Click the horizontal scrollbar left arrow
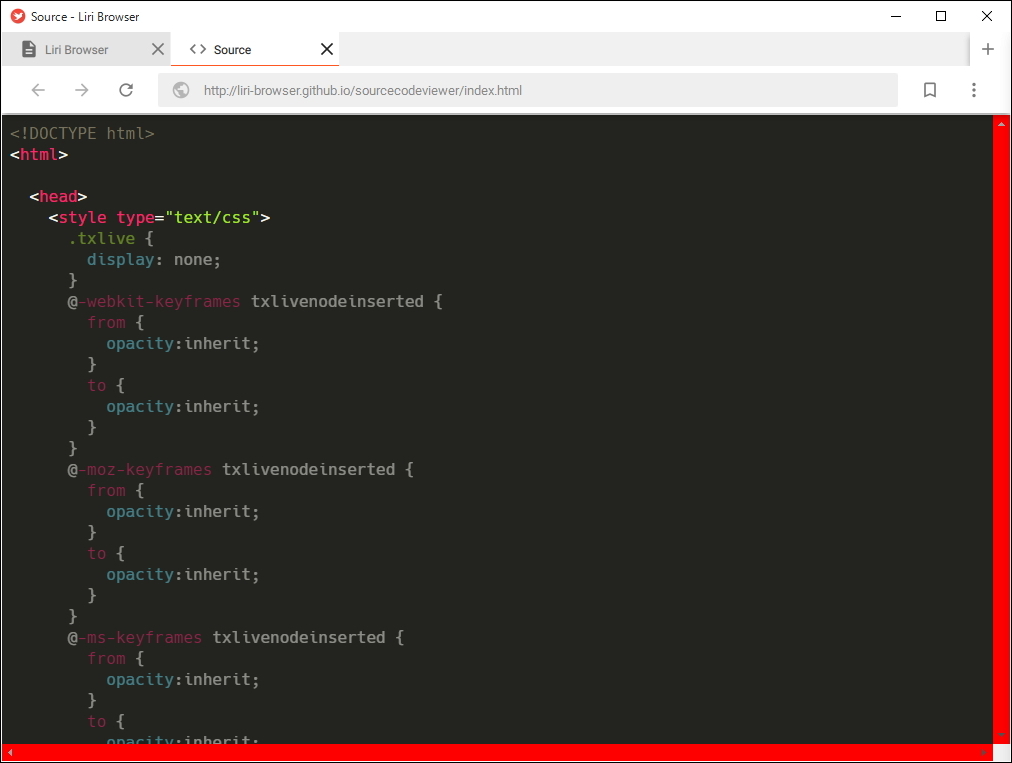Image resolution: width=1012 pixels, height=763 pixels. click(10, 752)
